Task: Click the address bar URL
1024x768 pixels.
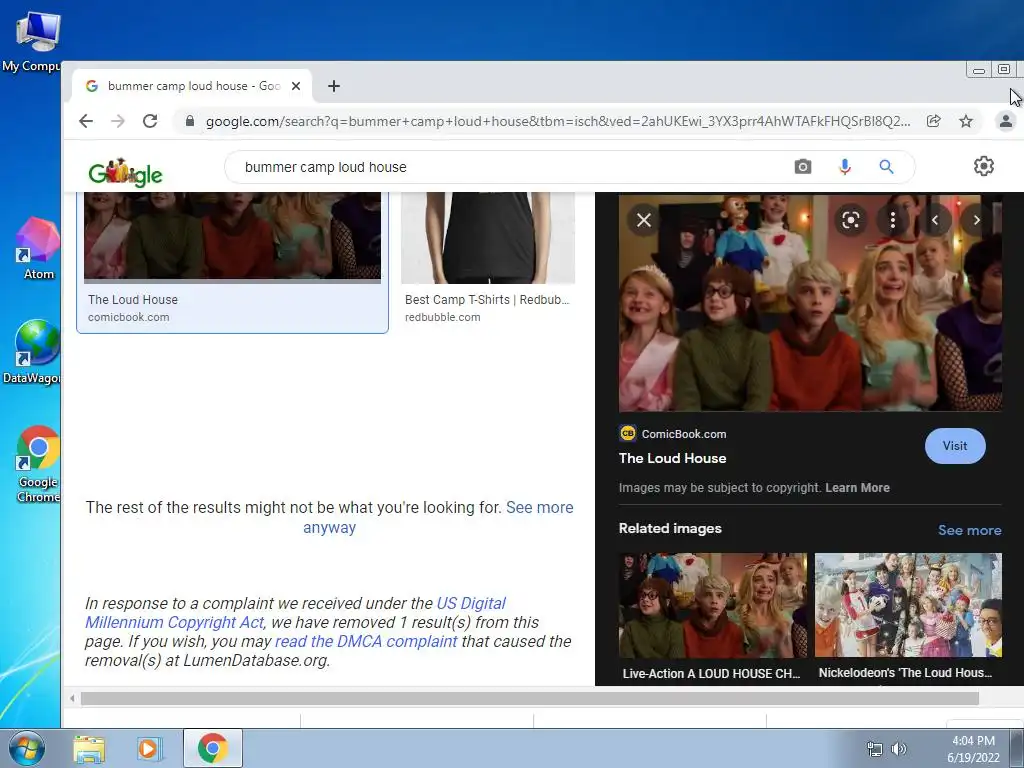Action: (x=558, y=121)
